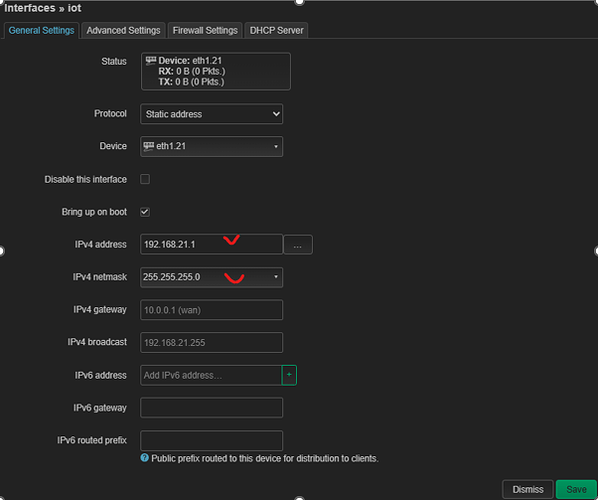The height and width of the screenshot is (500, 598).
Task: Click the eth1.21 device icon in Device selector
Action: pyautogui.click(x=148, y=146)
